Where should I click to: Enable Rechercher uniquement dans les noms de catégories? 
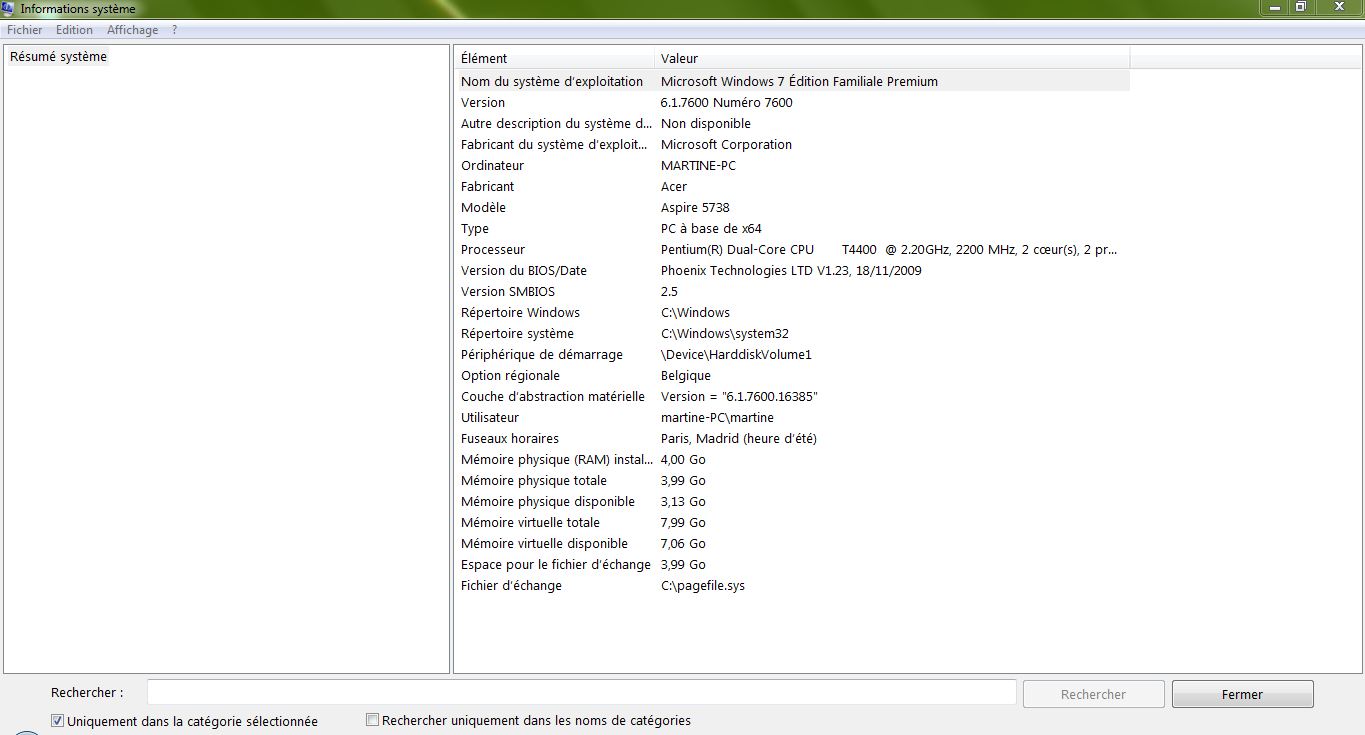[x=373, y=720]
